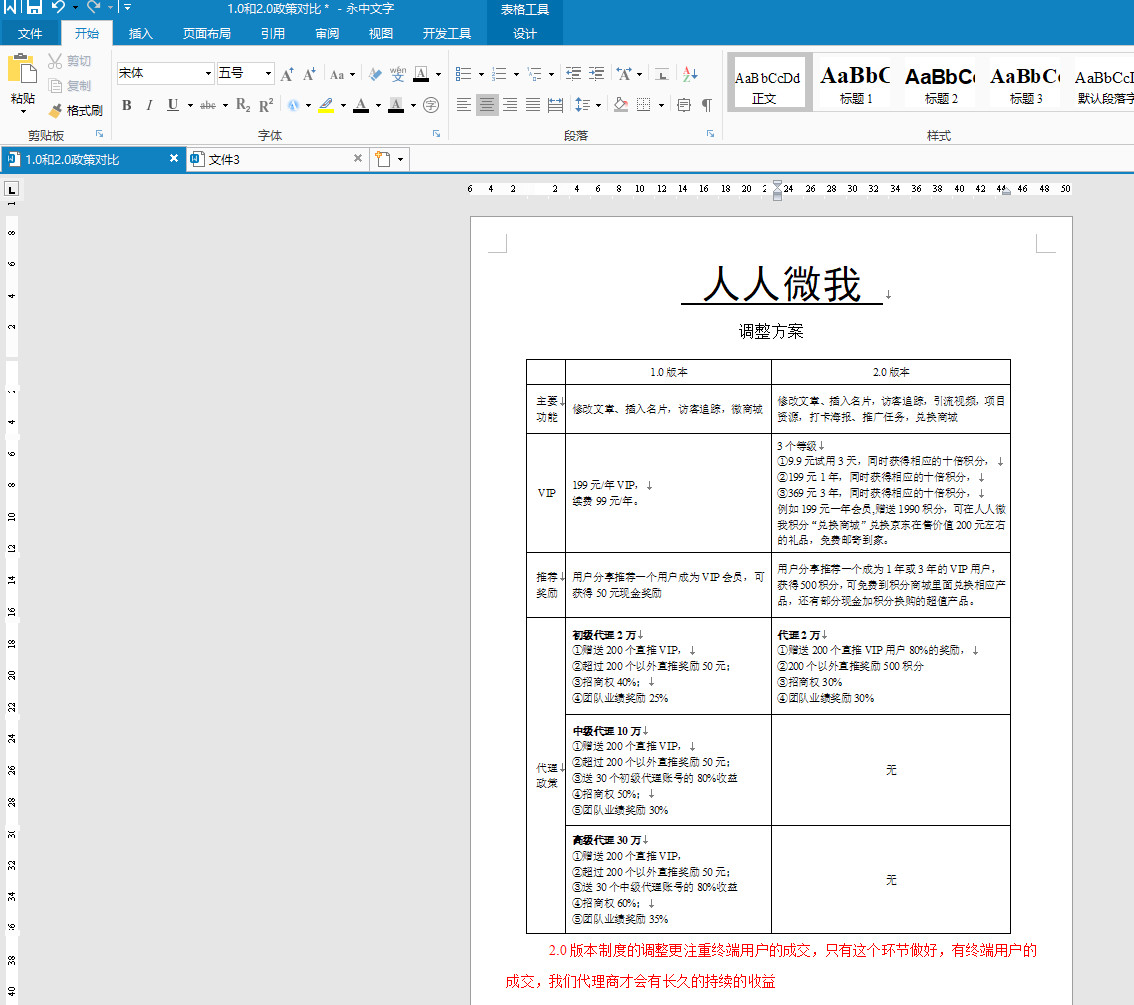This screenshot has height=1005, width=1134.
Task: Decrease the paragraph indent
Action: click(x=574, y=74)
